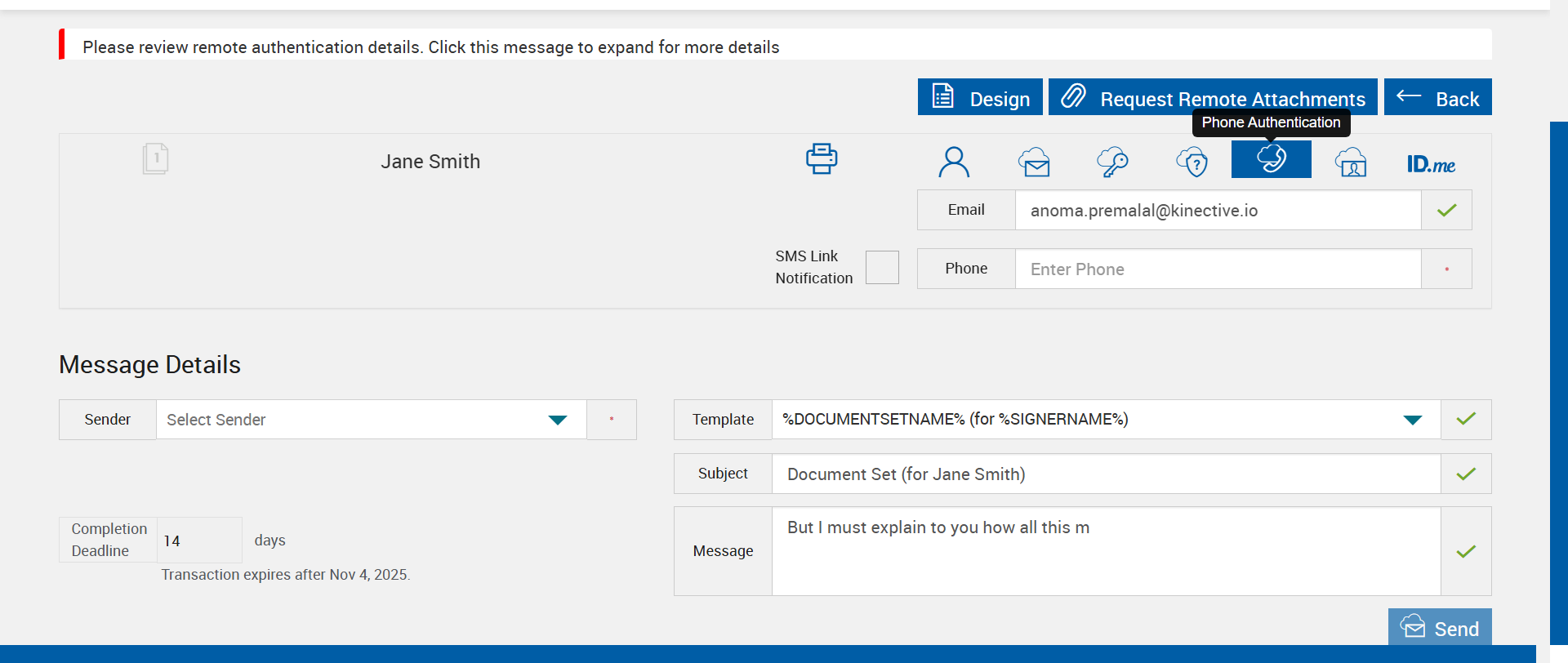Click the green checkmark beside Subject field
This screenshot has height=663, width=1568.
coord(1466,474)
